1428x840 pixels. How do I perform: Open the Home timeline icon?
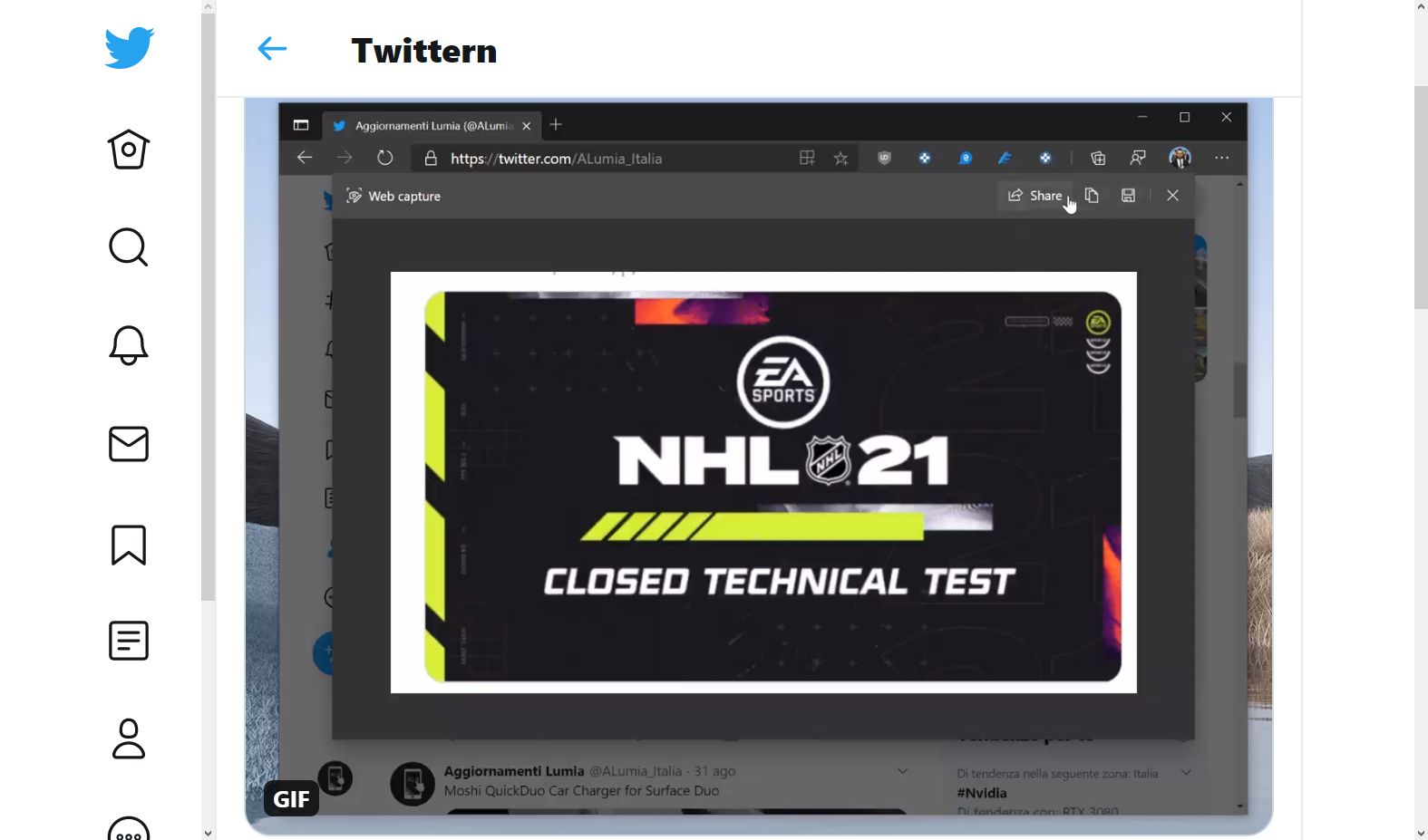click(x=129, y=149)
